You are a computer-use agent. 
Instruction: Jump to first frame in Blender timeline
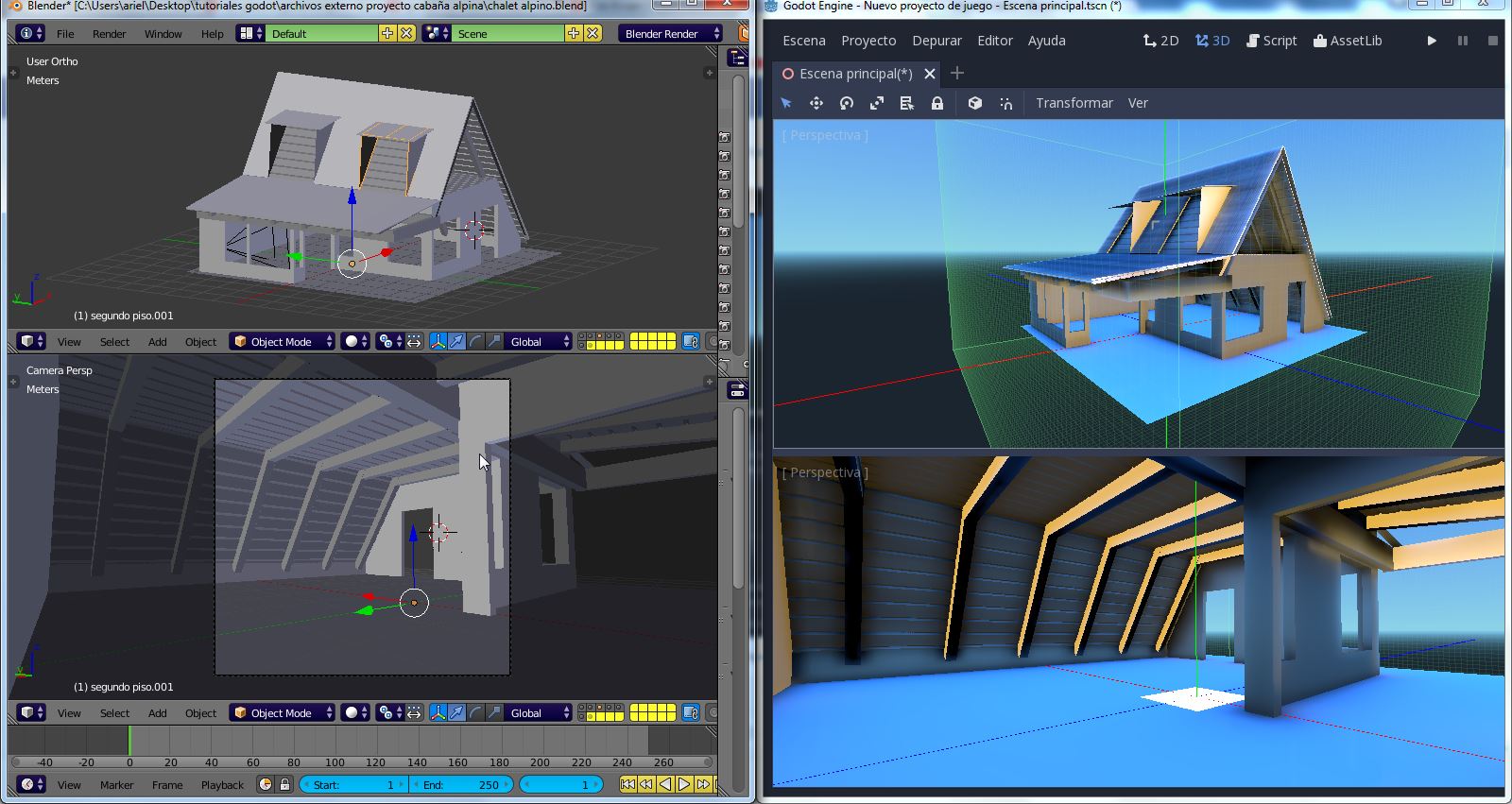(627, 784)
